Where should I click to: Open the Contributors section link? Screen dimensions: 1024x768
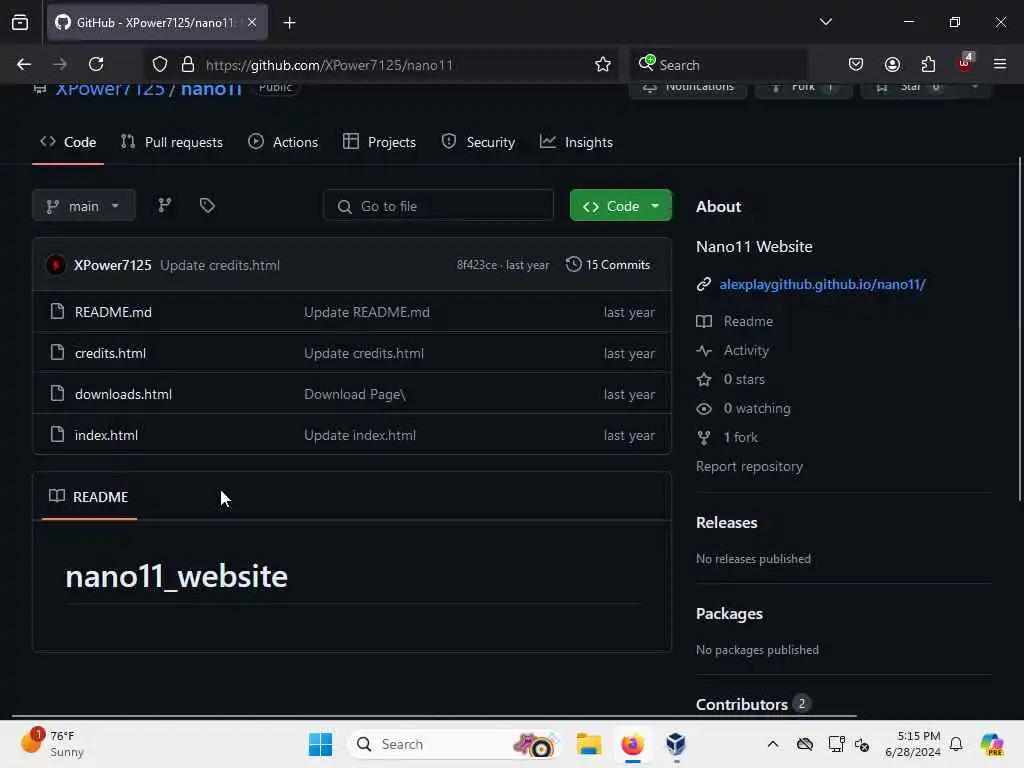click(753, 704)
